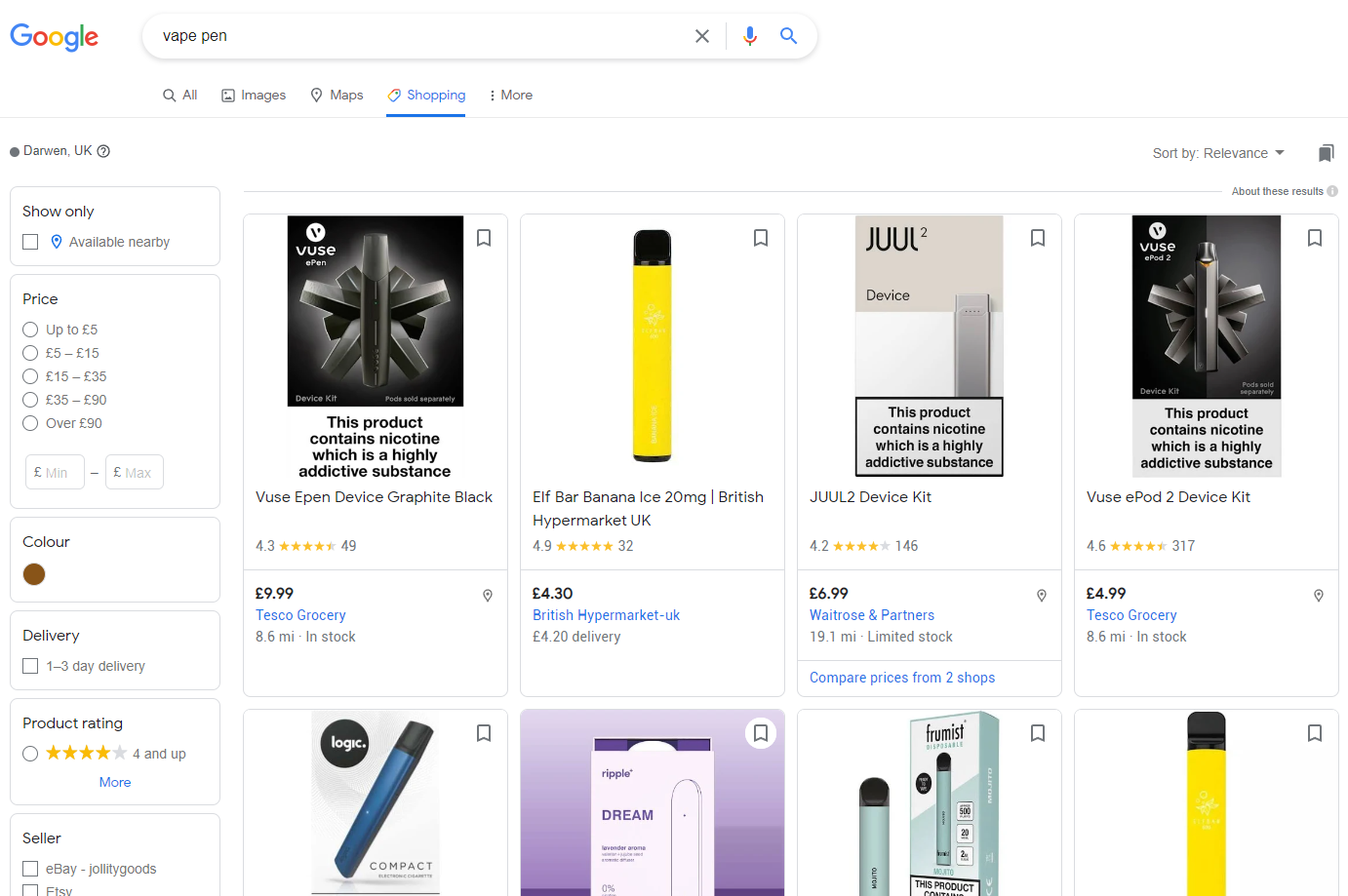Viewport: 1348px width, 896px height.
Task: Bookmark the Elf Bar Banana Ice product
Action: pyautogui.click(x=761, y=238)
